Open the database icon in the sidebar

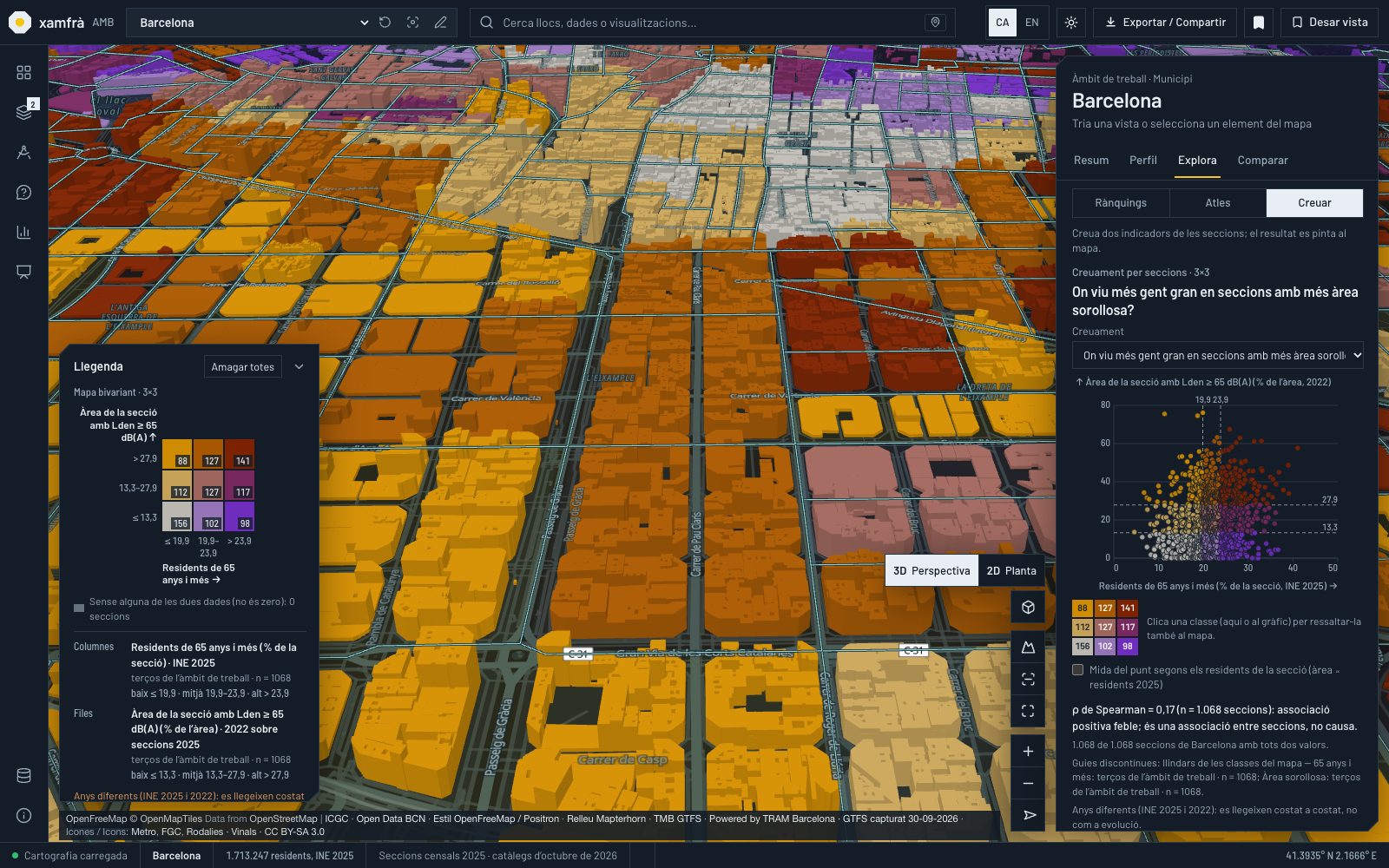point(23,776)
